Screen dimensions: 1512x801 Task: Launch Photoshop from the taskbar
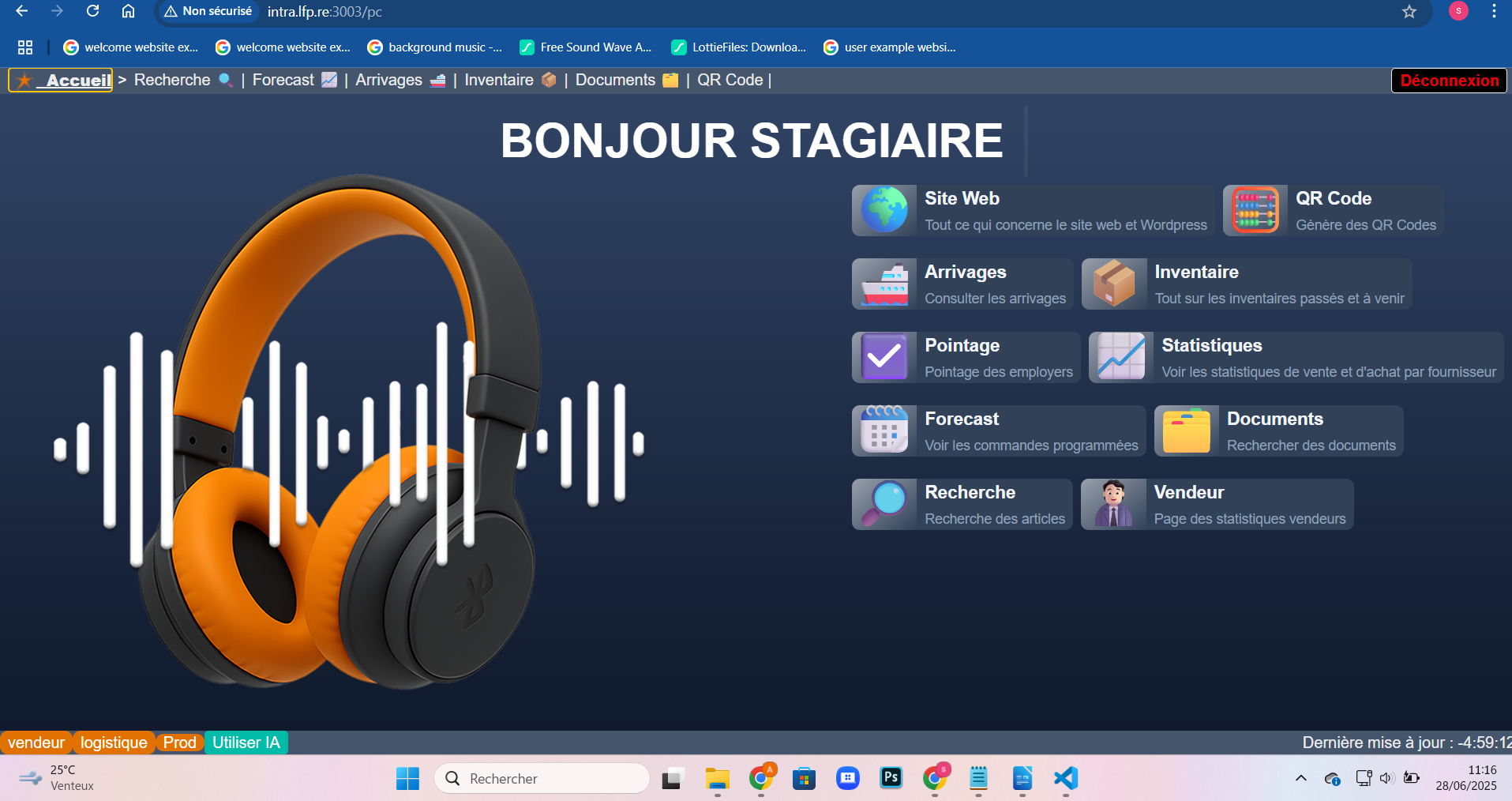(891, 779)
